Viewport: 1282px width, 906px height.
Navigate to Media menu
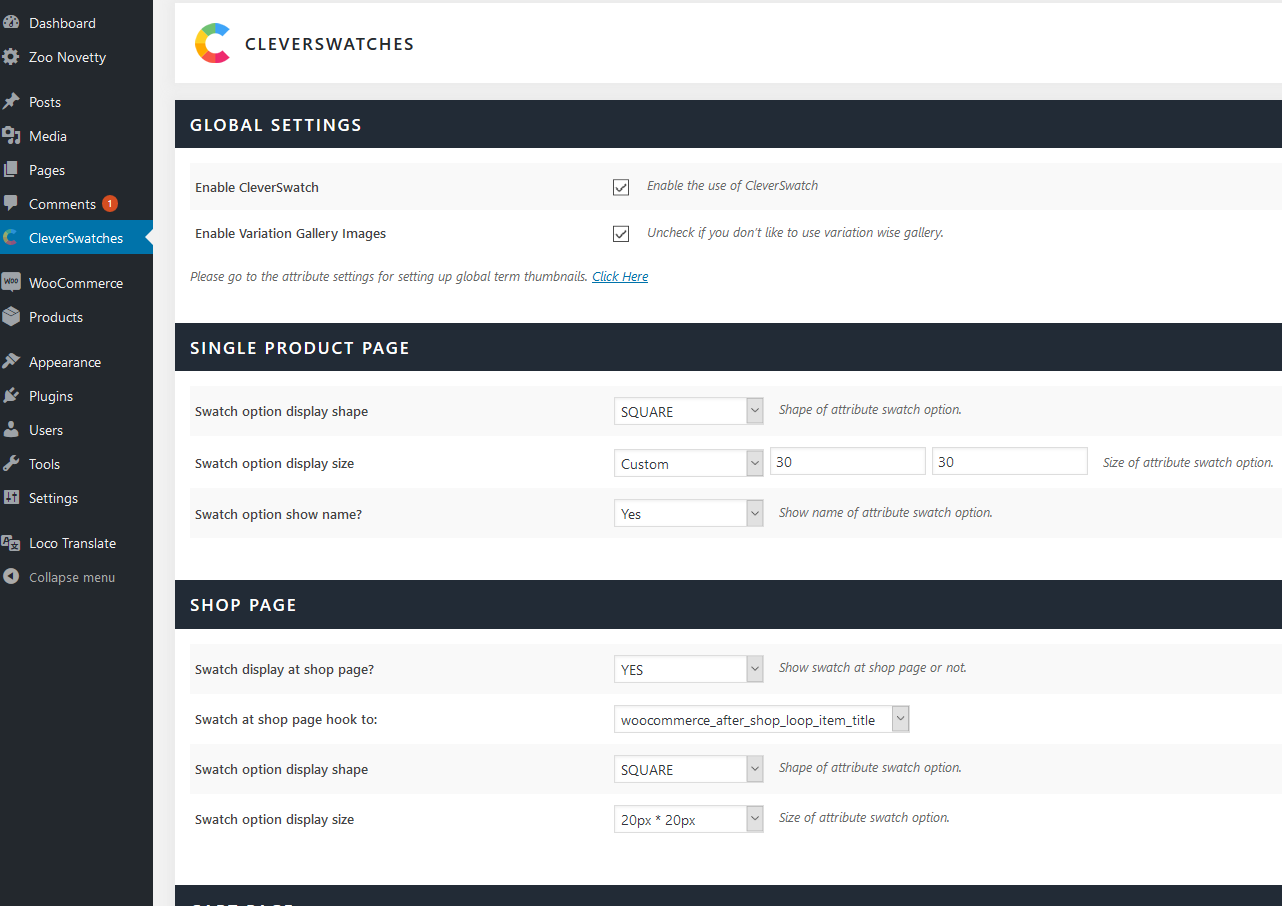48,136
